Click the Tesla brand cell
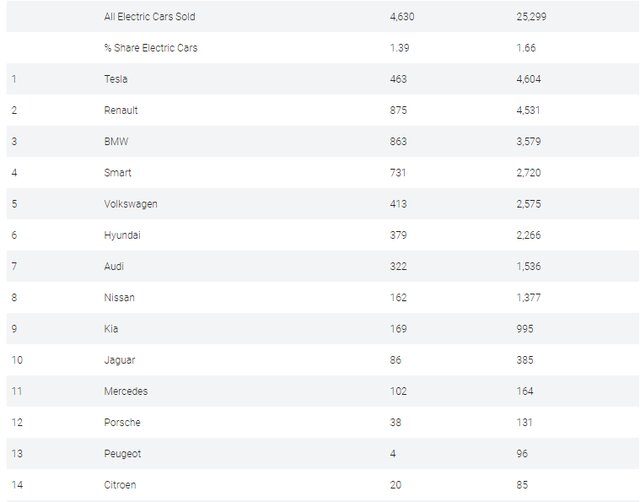The height and width of the screenshot is (502, 640). click(x=116, y=79)
